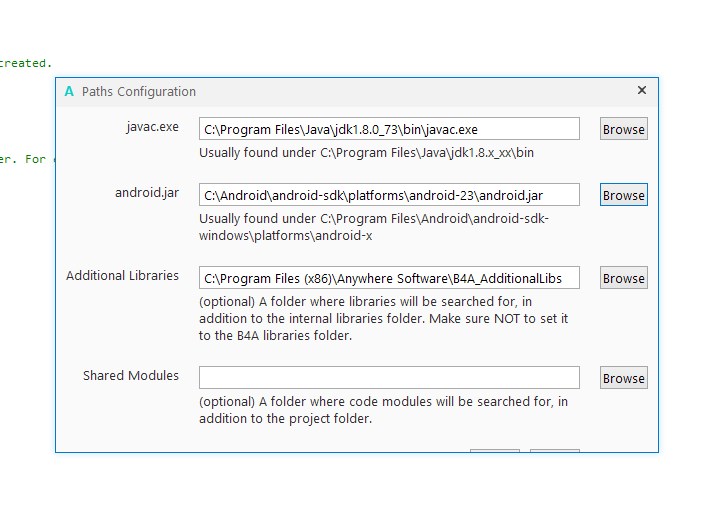The height and width of the screenshot is (526, 706).
Task: Click the javac.exe location hint text
Action: [367, 153]
